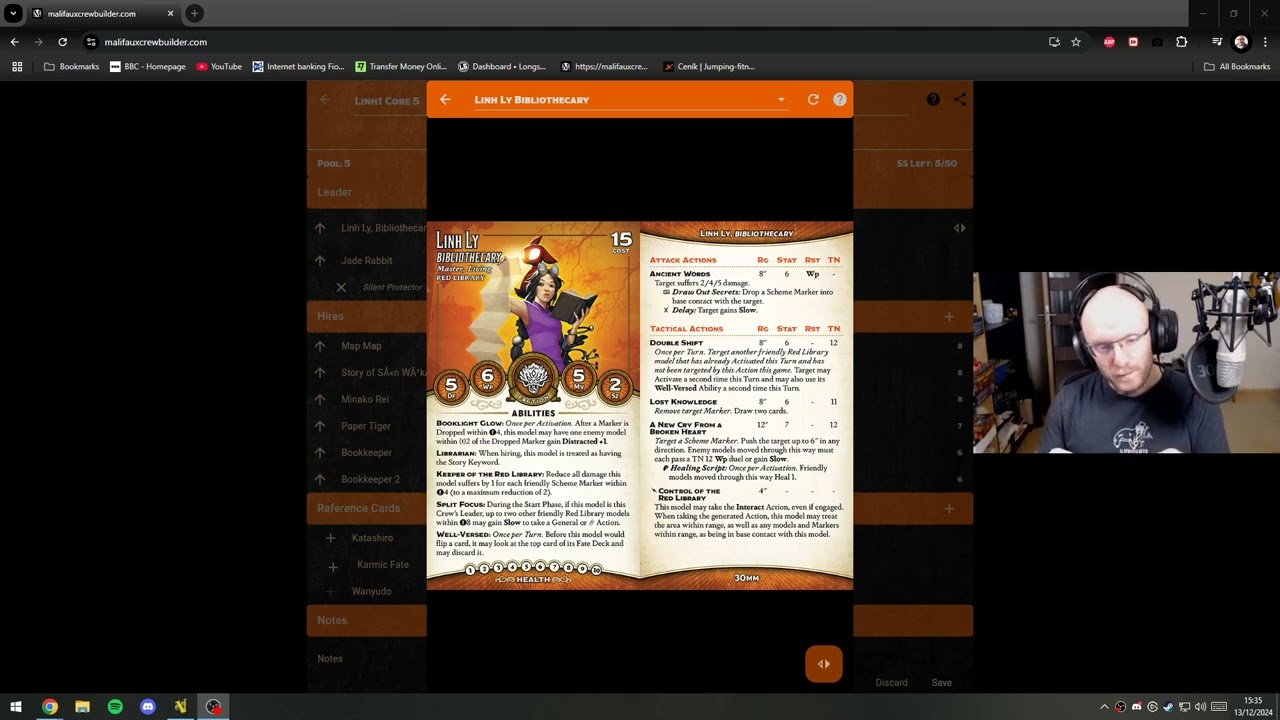Add the Wanyudo reference card

[x=331, y=591]
